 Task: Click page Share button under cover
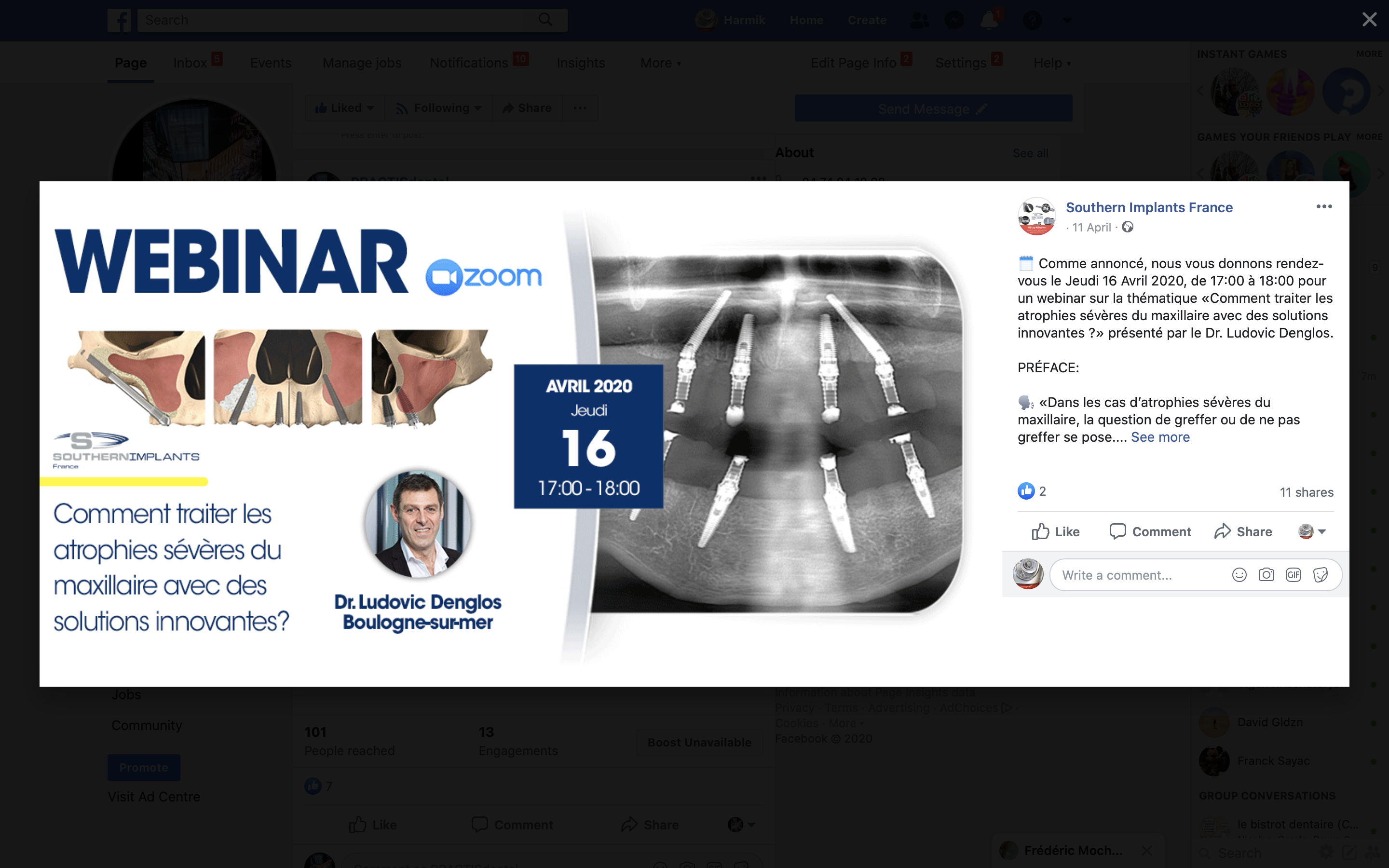click(x=527, y=108)
